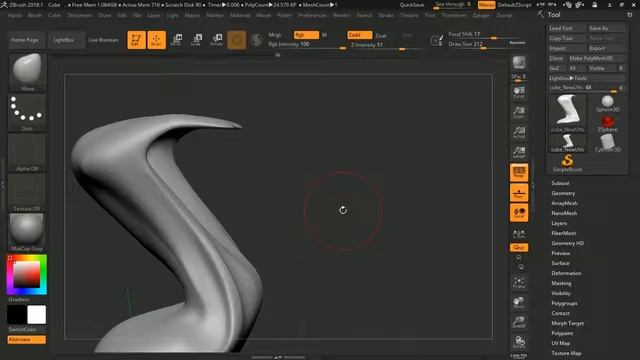Select the ZSphere tool
The width and height of the screenshot is (640, 360).
tap(607, 124)
